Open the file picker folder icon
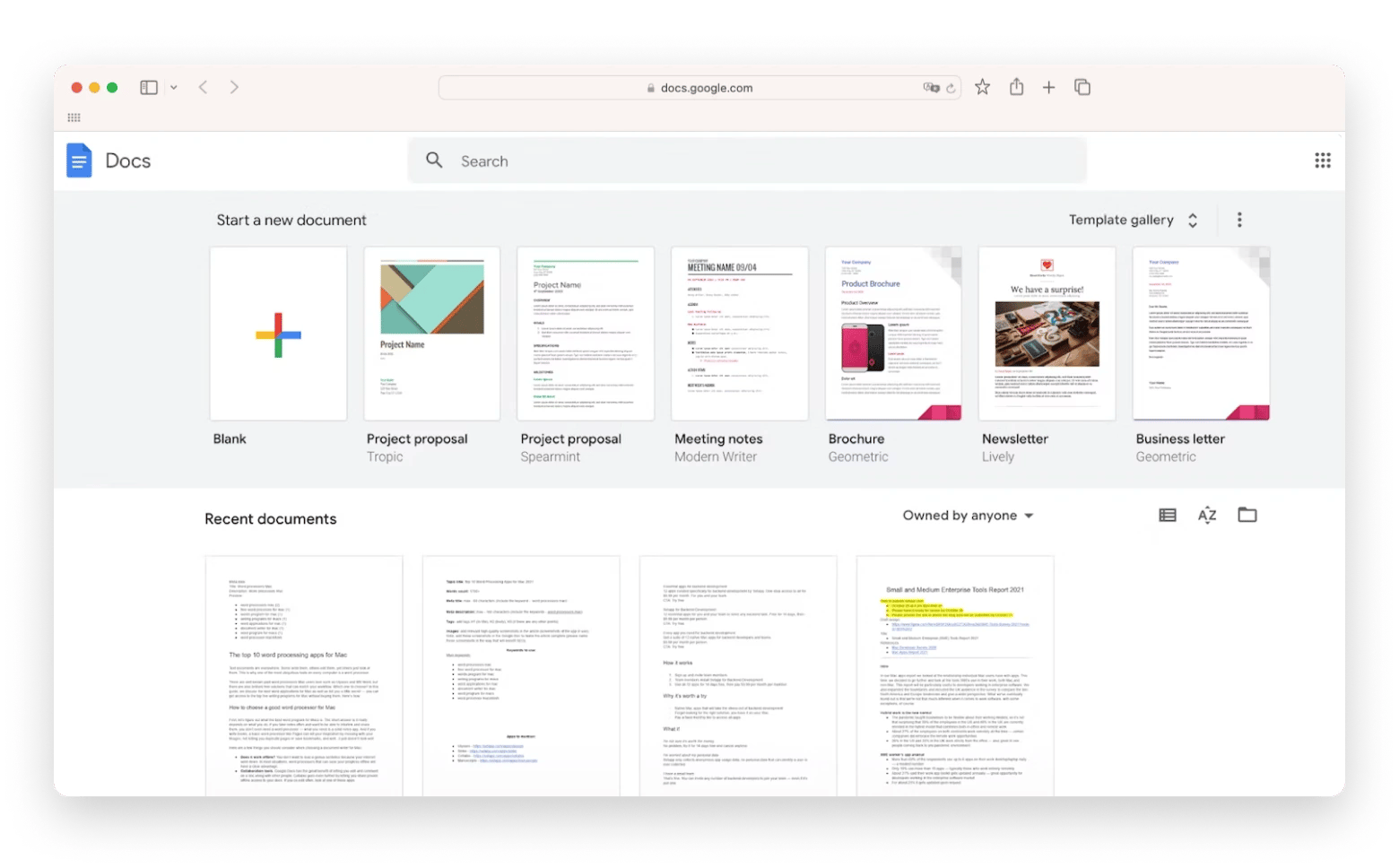1399x868 pixels. (x=1247, y=515)
